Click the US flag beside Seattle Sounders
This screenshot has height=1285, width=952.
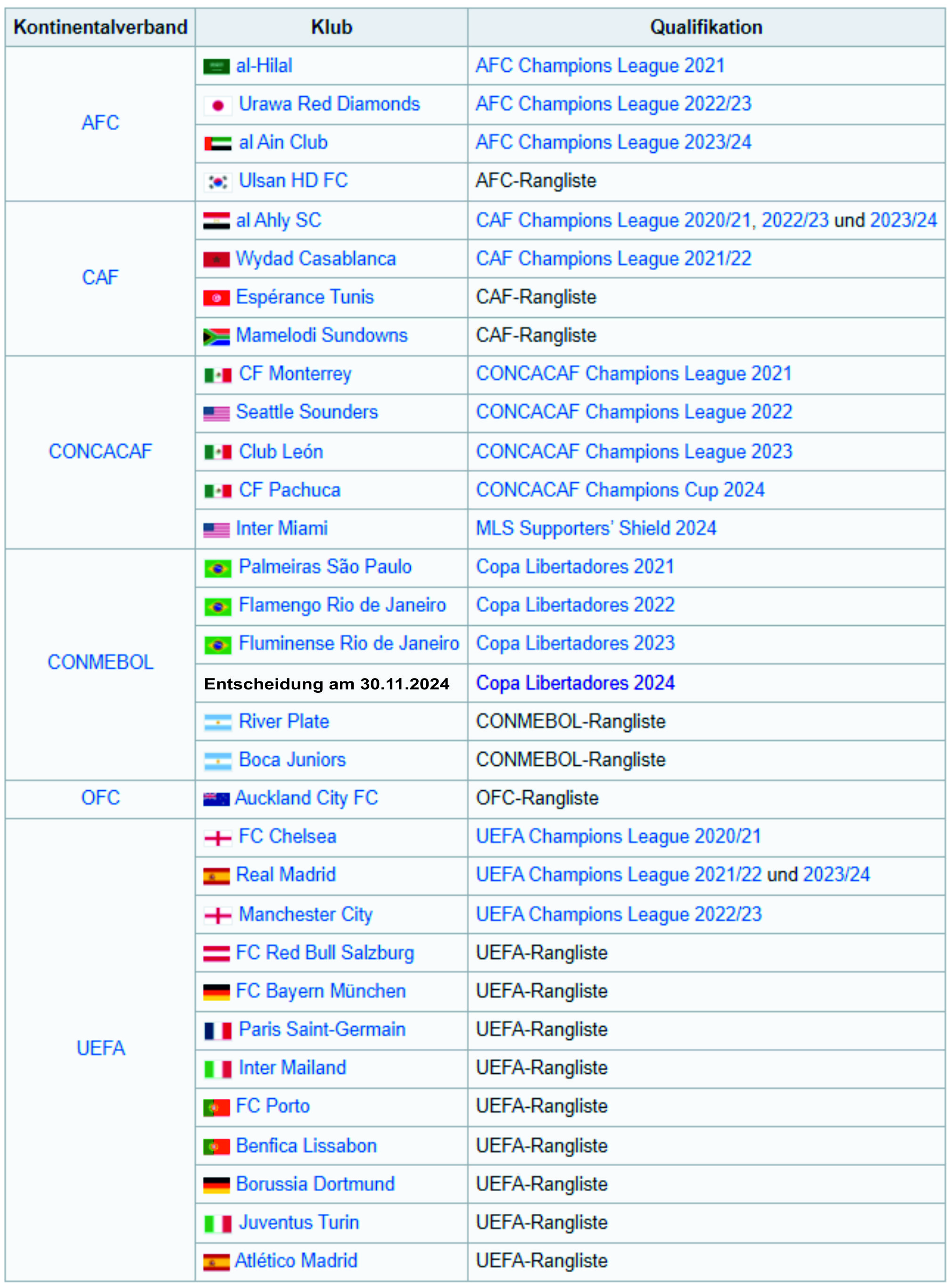click(x=217, y=414)
